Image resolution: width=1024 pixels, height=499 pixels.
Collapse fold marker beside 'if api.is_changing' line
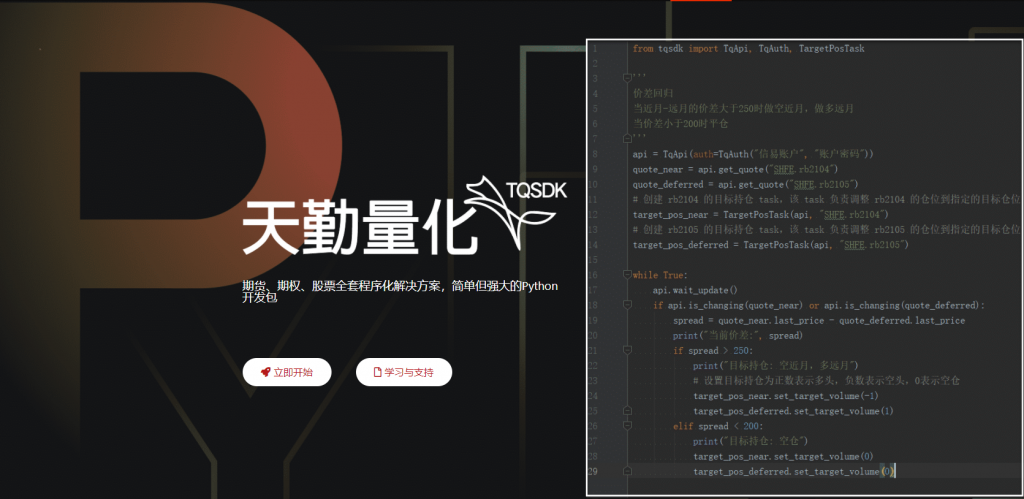coord(628,305)
